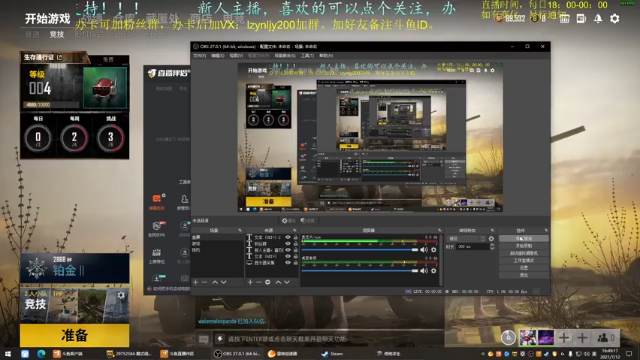Open 编辑(E) menu in OBS
Viewport: 640px width, 360px height.
(218, 56)
